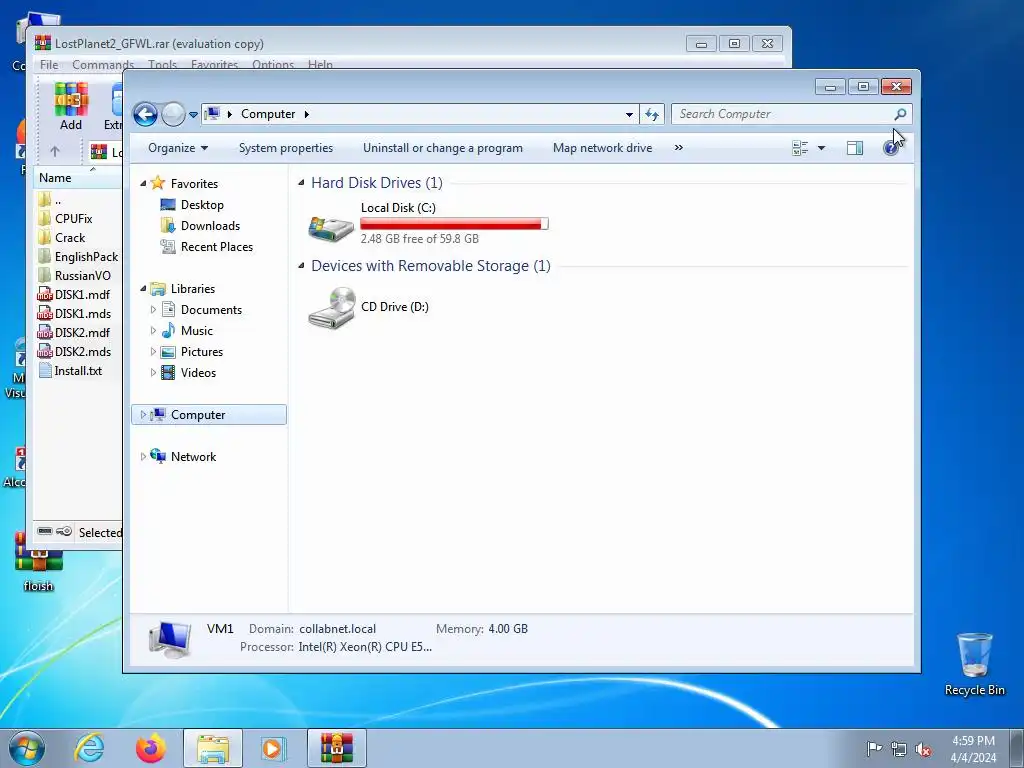1024x768 pixels.
Task: Select the Local Disk (C:) drive icon
Action: [x=331, y=229]
